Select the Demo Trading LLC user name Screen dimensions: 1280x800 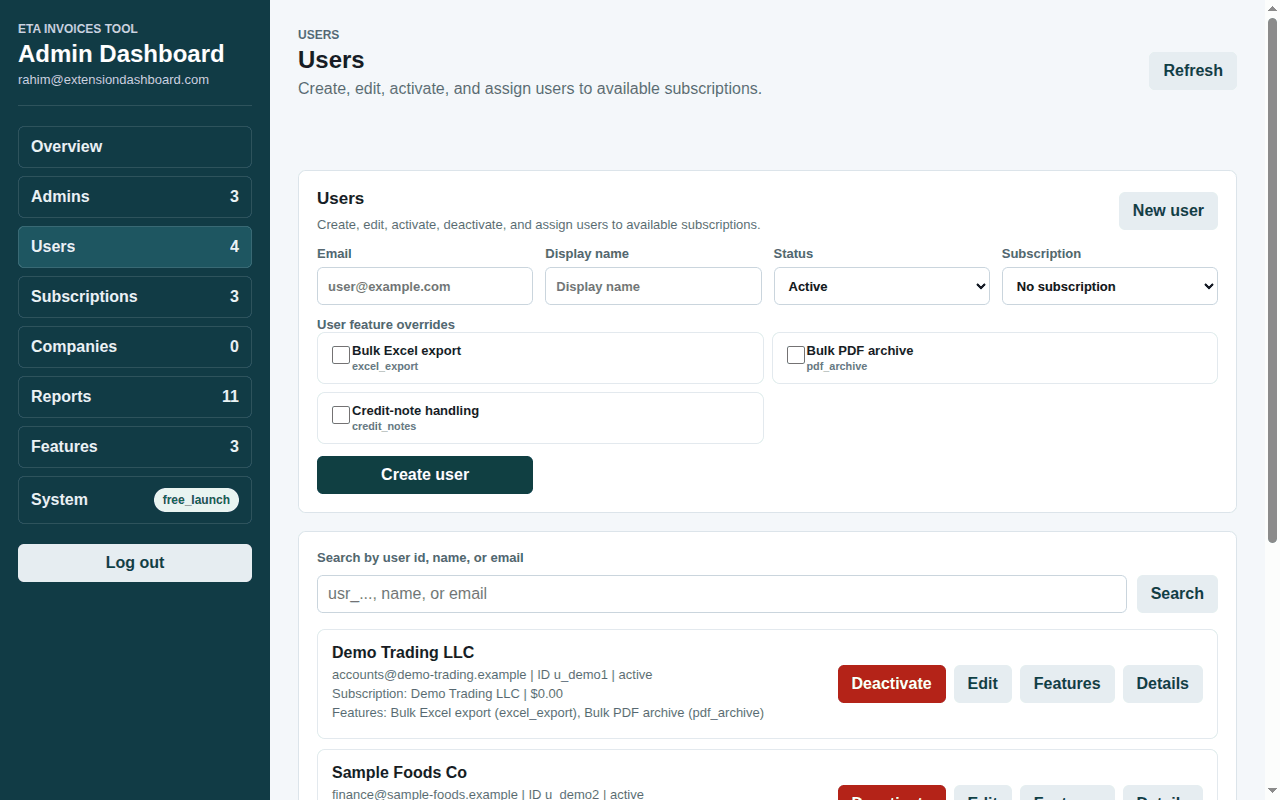pyautogui.click(x=403, y=653)
